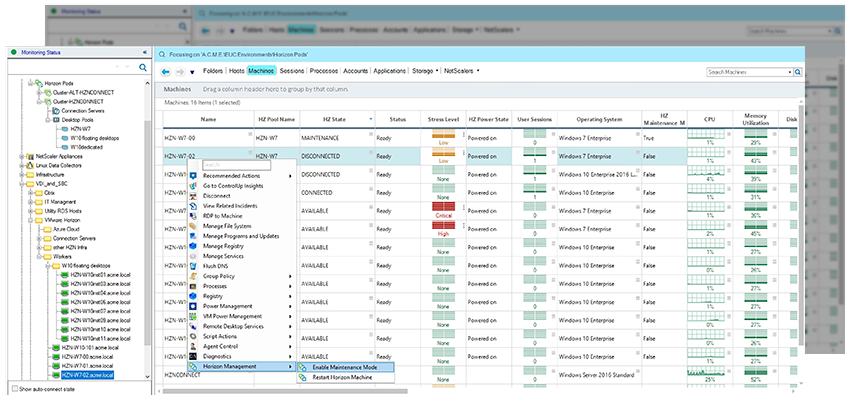
Task: Click the Critical stress level cell
Action: pyautogui.click(x=443, y=211)
